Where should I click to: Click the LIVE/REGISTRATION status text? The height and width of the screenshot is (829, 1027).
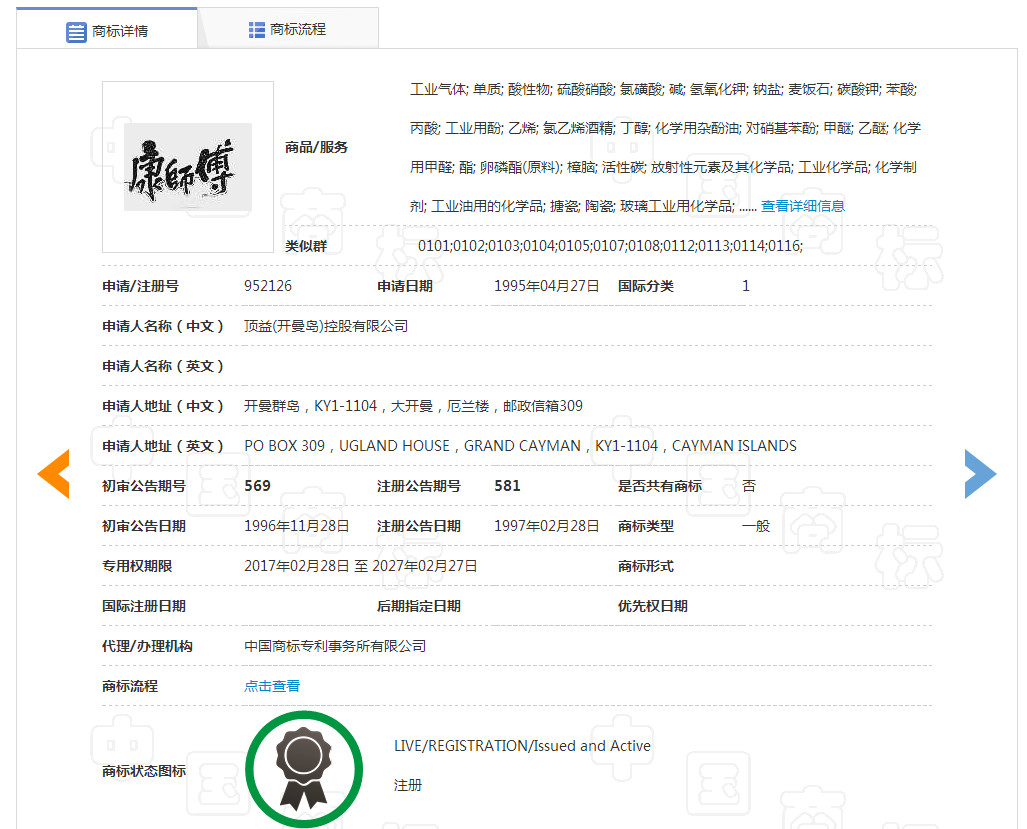click(522, 746)
